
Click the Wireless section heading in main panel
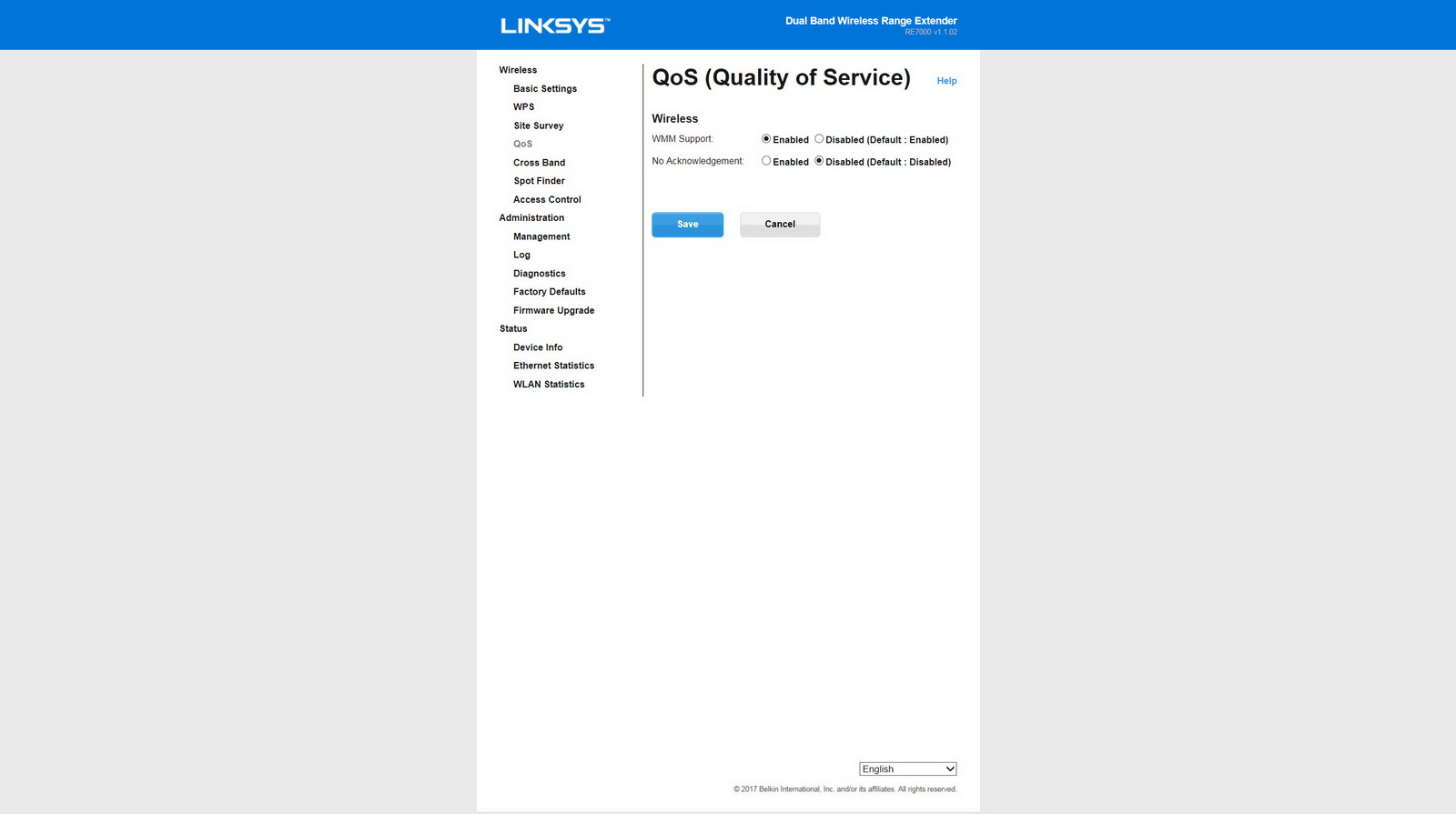[675, 119]
